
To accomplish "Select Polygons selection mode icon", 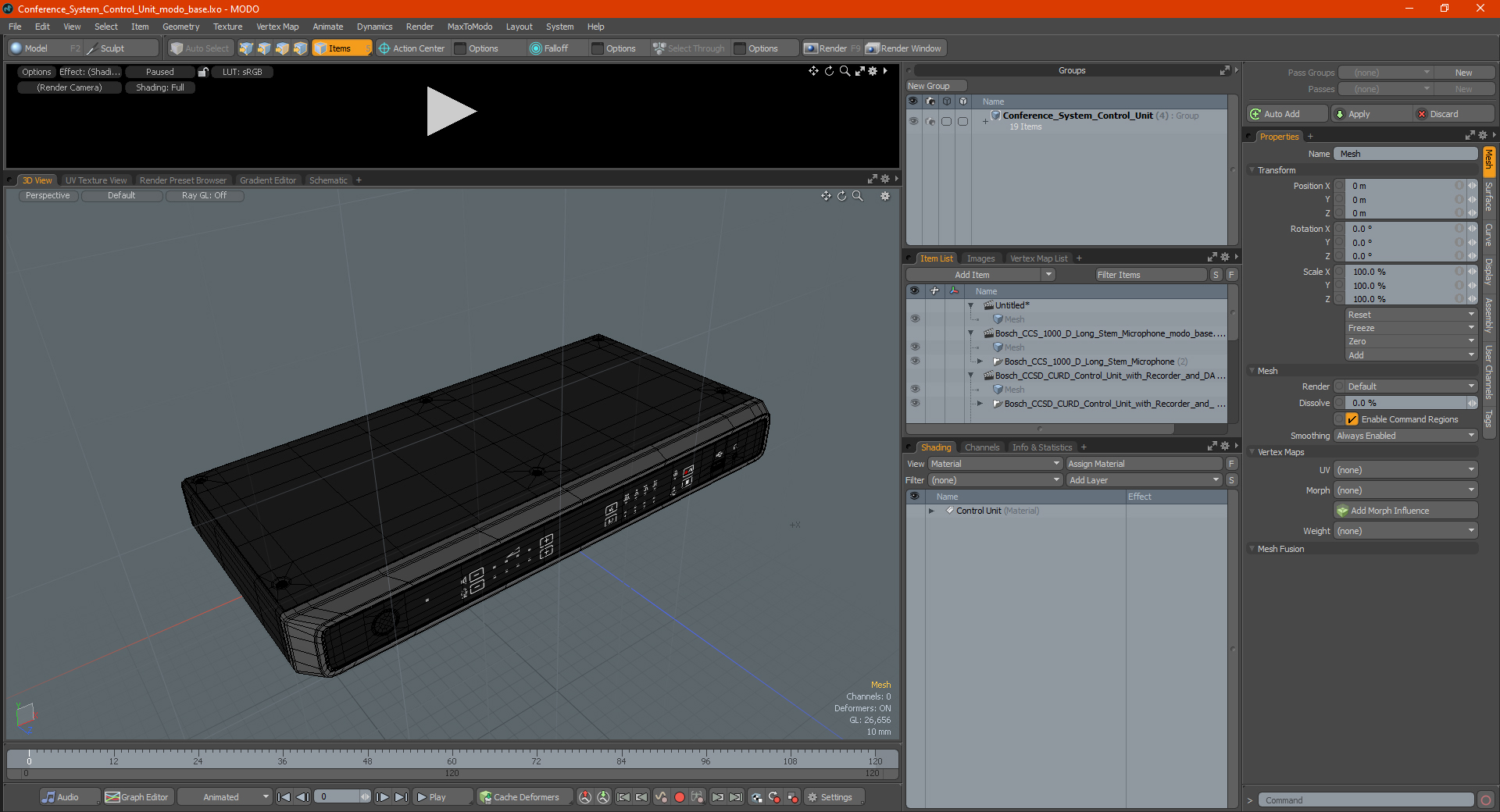I will point(282,48).
